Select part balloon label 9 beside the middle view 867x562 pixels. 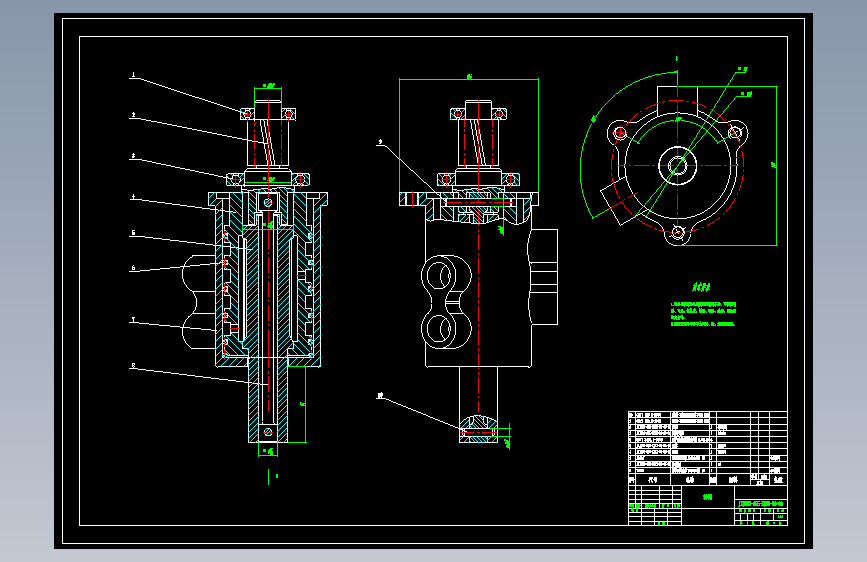[380, 142]
